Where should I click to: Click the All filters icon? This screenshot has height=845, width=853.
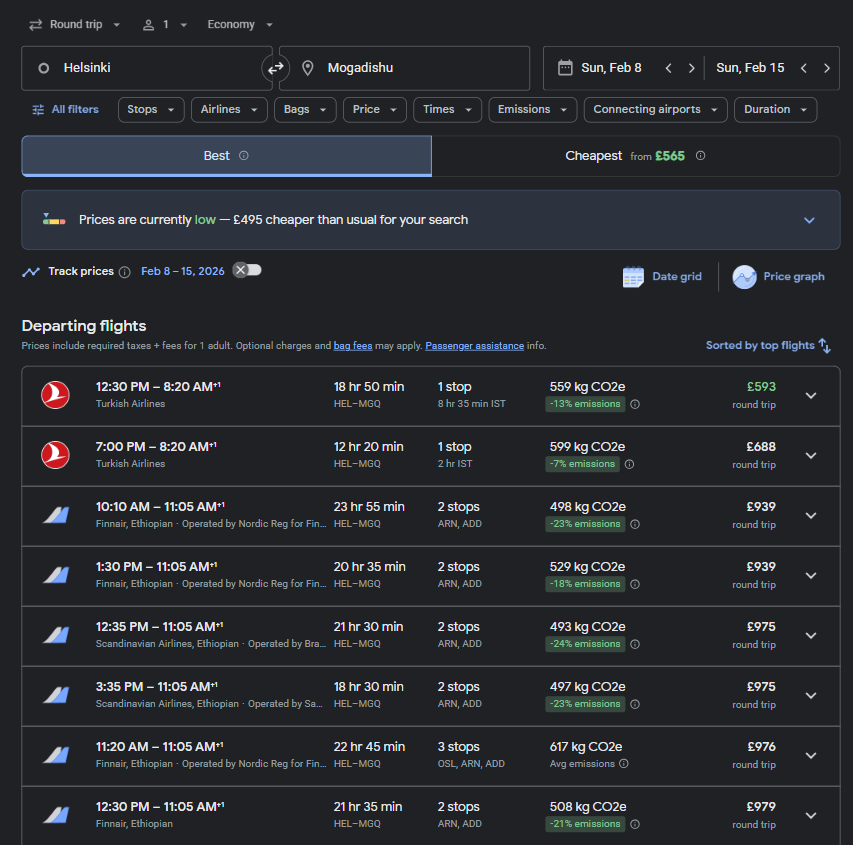(38, 110)
